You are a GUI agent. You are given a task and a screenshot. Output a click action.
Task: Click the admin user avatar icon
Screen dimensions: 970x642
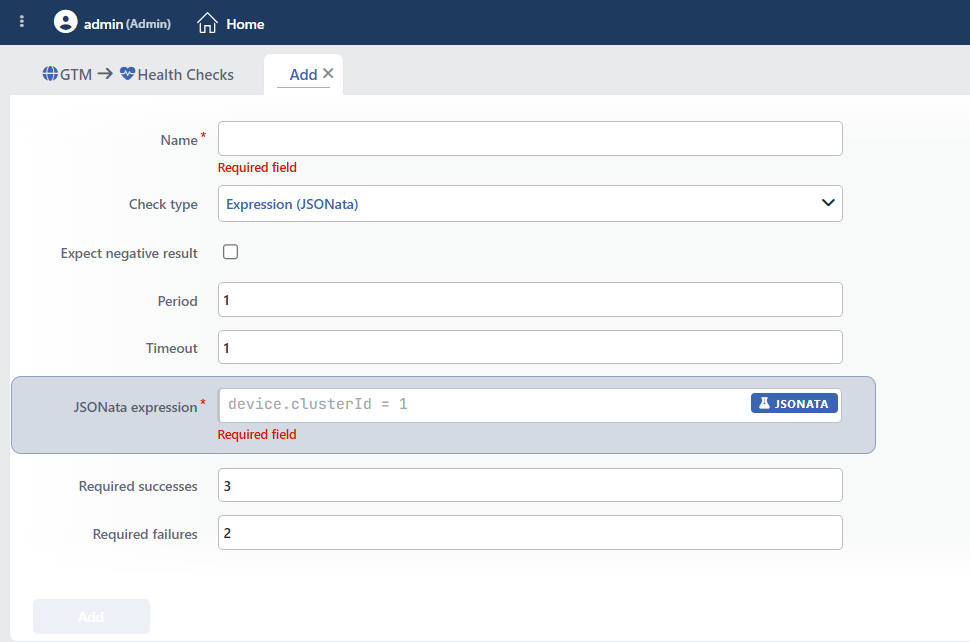66,22
